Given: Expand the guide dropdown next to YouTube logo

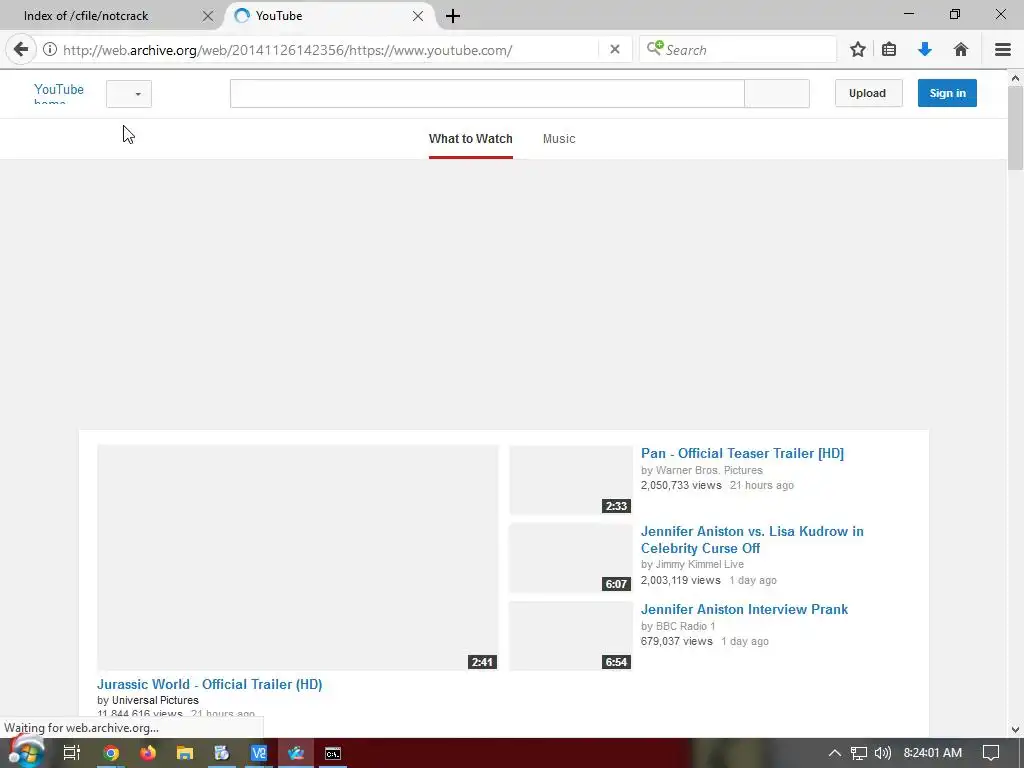Looking at the screenshot, I should [x=129, y=93].
